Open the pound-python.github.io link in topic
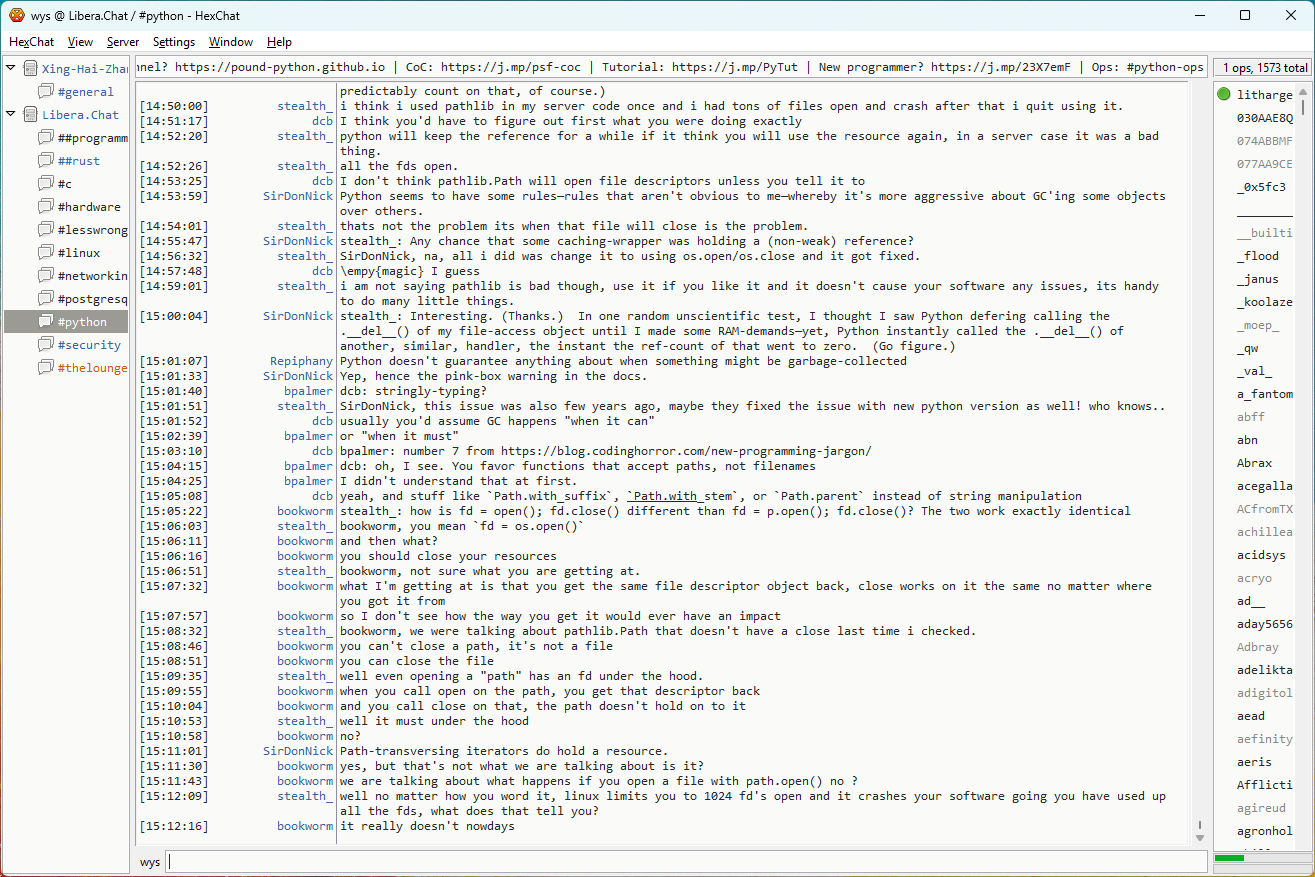Viewport: 1315px width, 877px height. point(282,68)
